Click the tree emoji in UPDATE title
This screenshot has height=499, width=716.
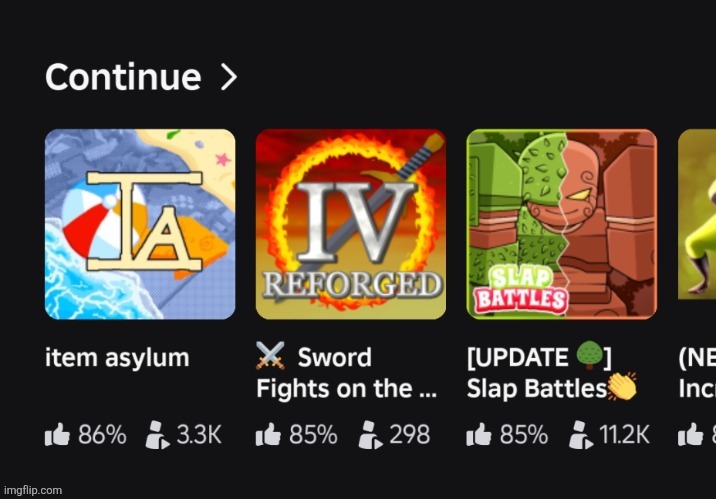589,356
